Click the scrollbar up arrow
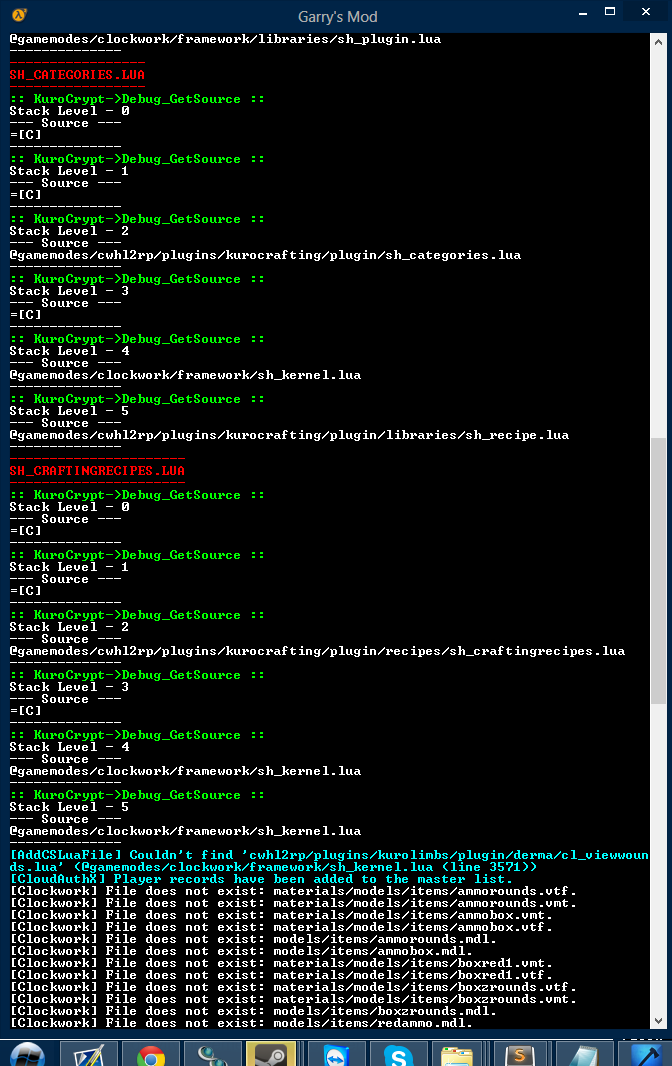This screenshot has width=672, height=1066. pyautogui.click(x=658, y=41)
